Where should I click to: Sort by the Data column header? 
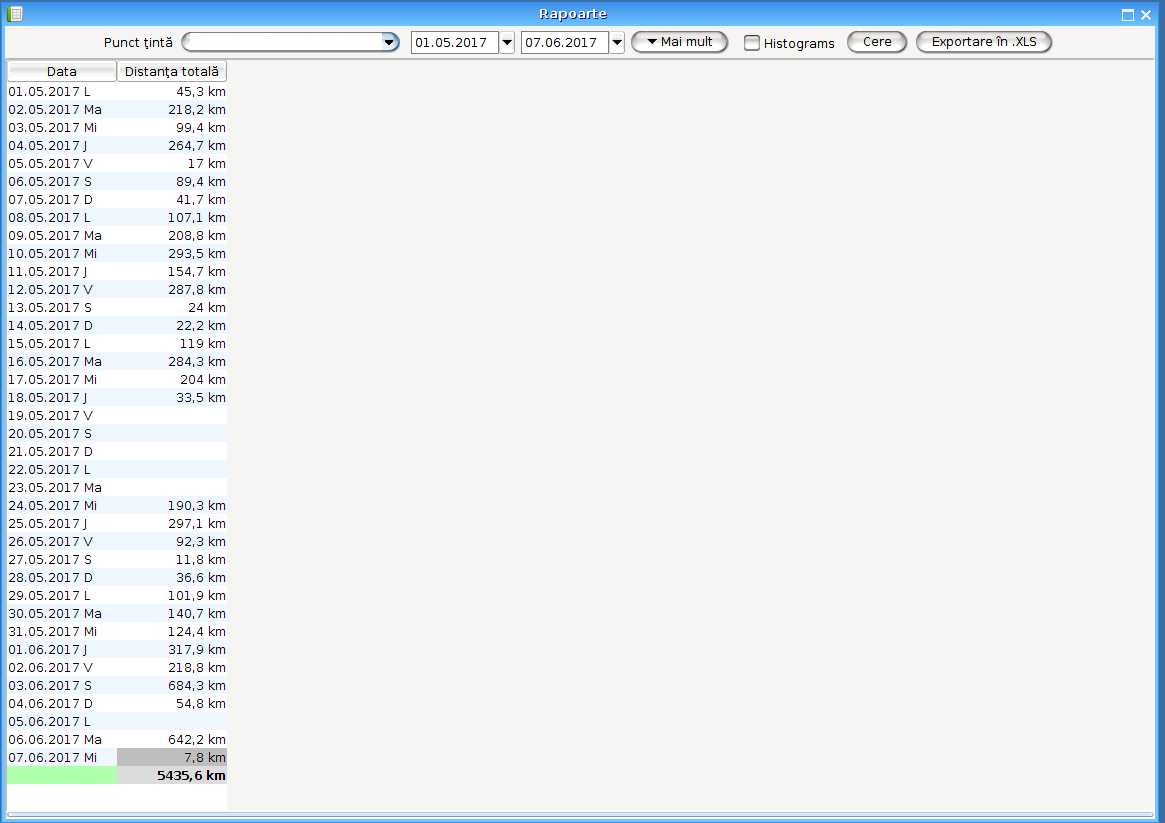(62, 72)
